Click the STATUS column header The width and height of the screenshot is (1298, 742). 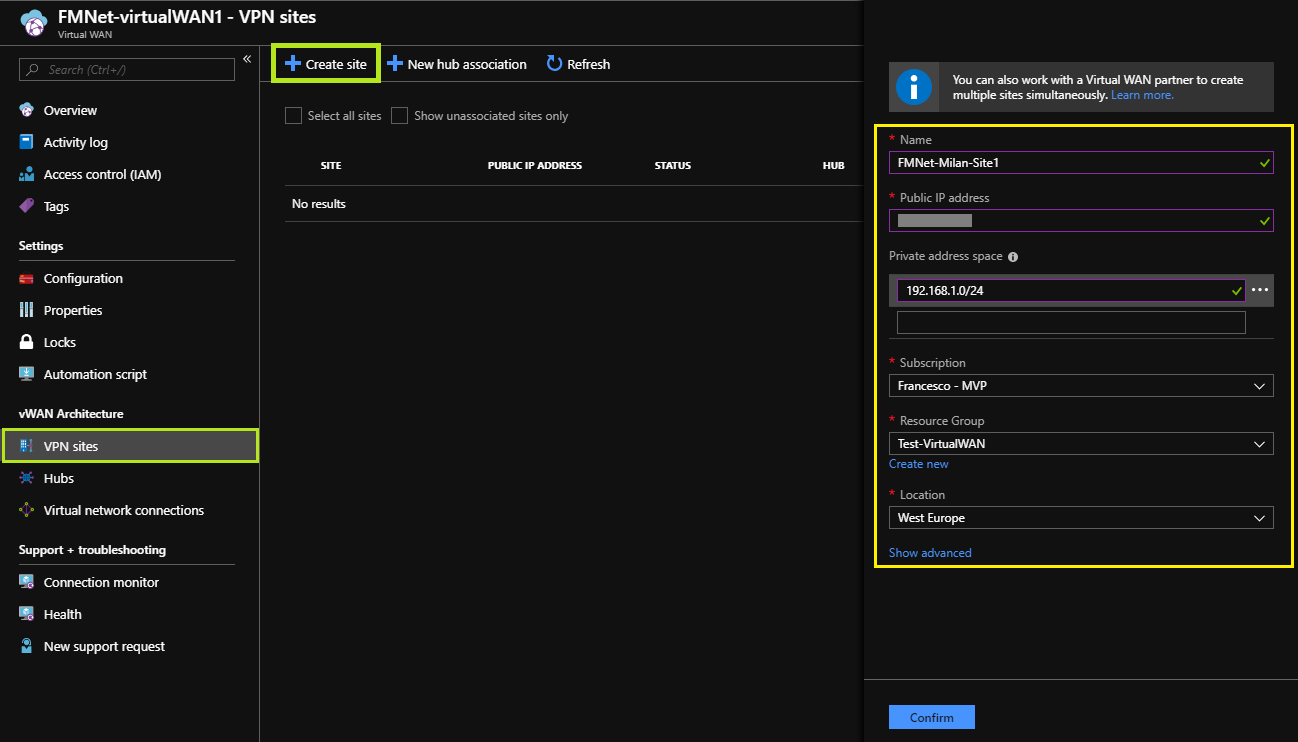click(x=673, y=165)
